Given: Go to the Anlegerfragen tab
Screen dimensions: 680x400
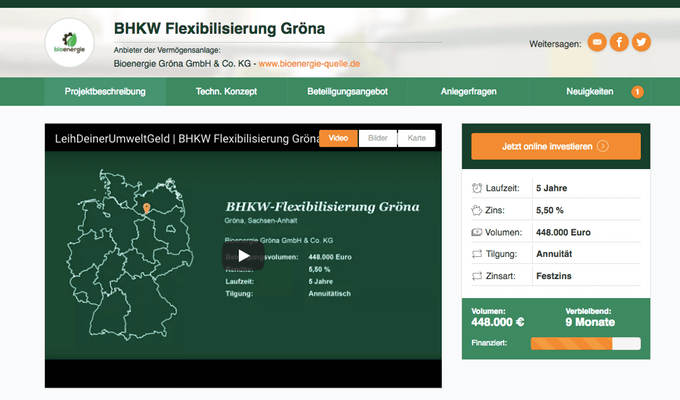Looking at the screenshot, I should [468, 92].
